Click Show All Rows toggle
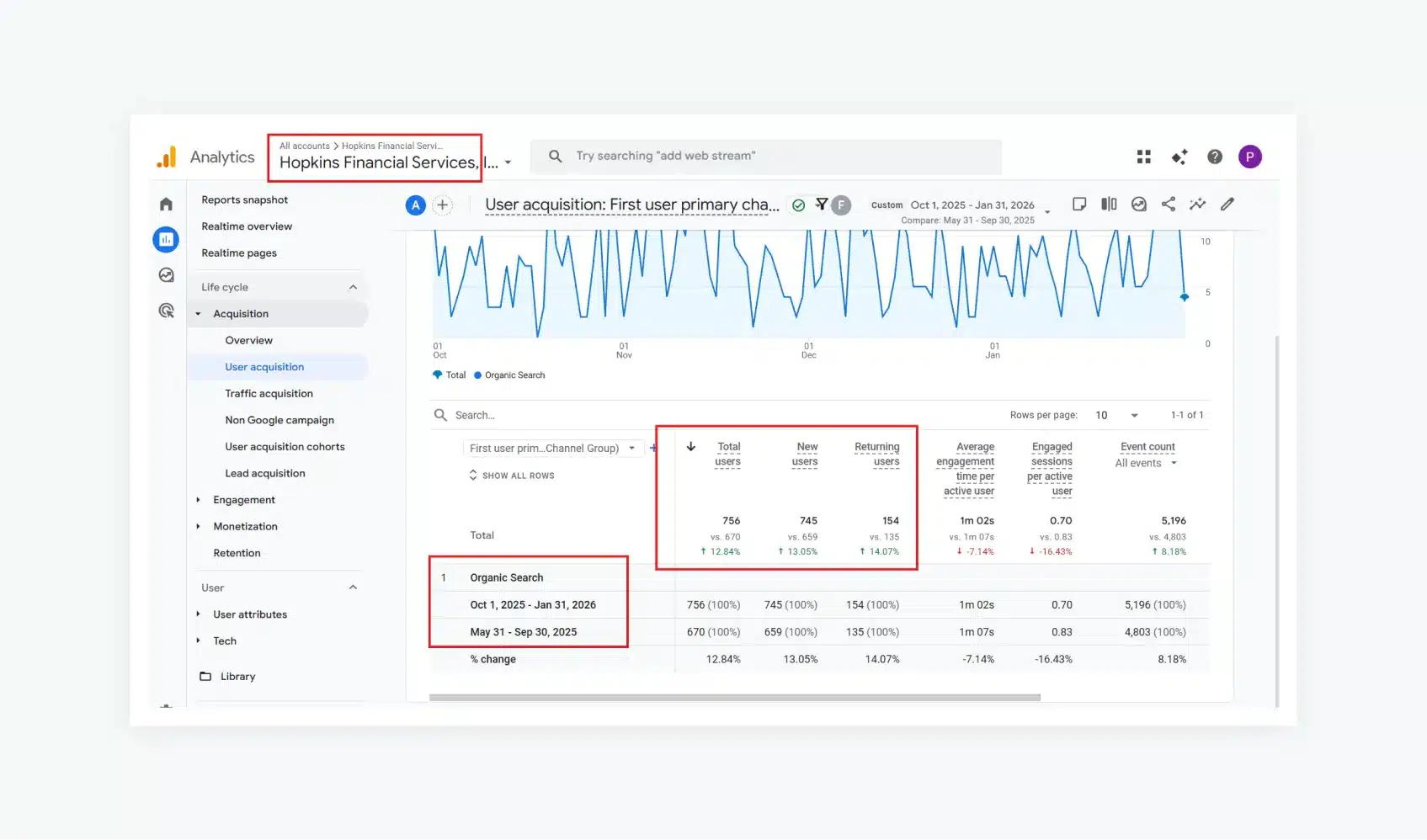1427x840 pixels. (x=512, y=476)
